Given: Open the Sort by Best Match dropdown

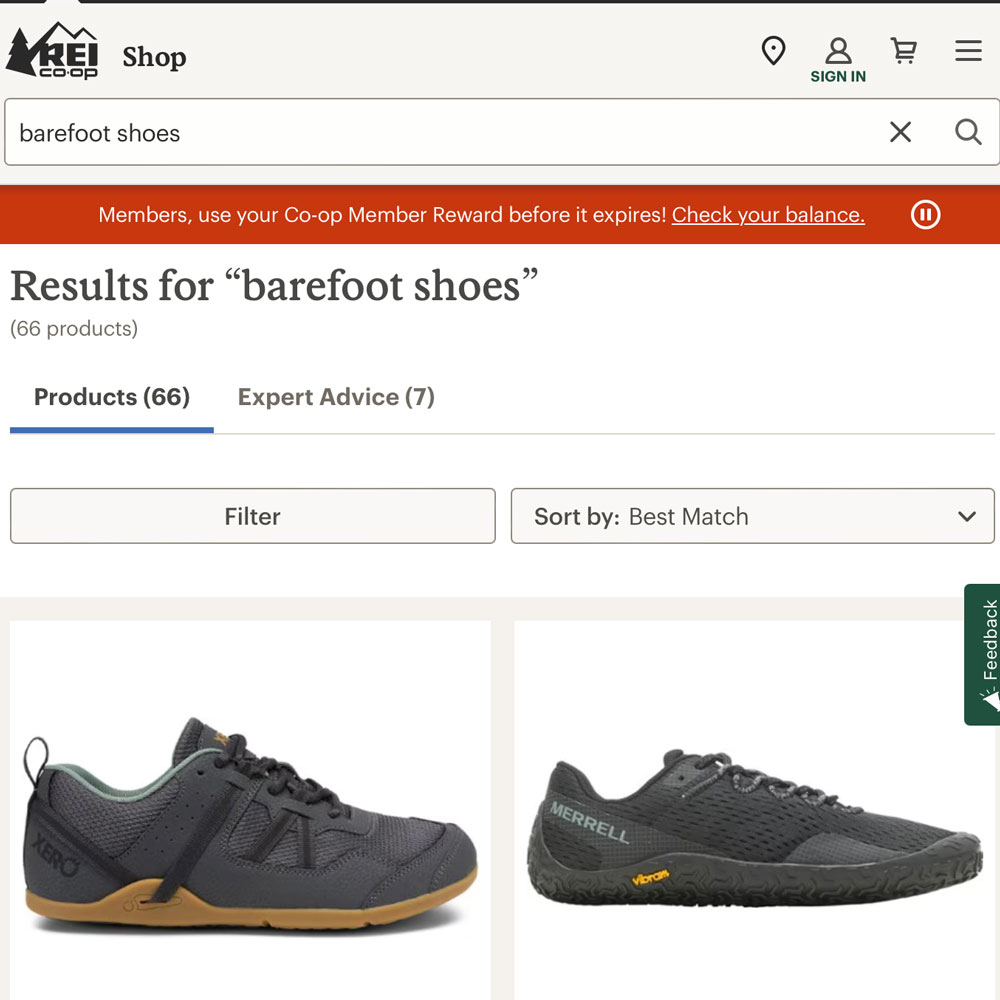Looking at the screenshot, I should pyautogui.click(x=753, y=516).
